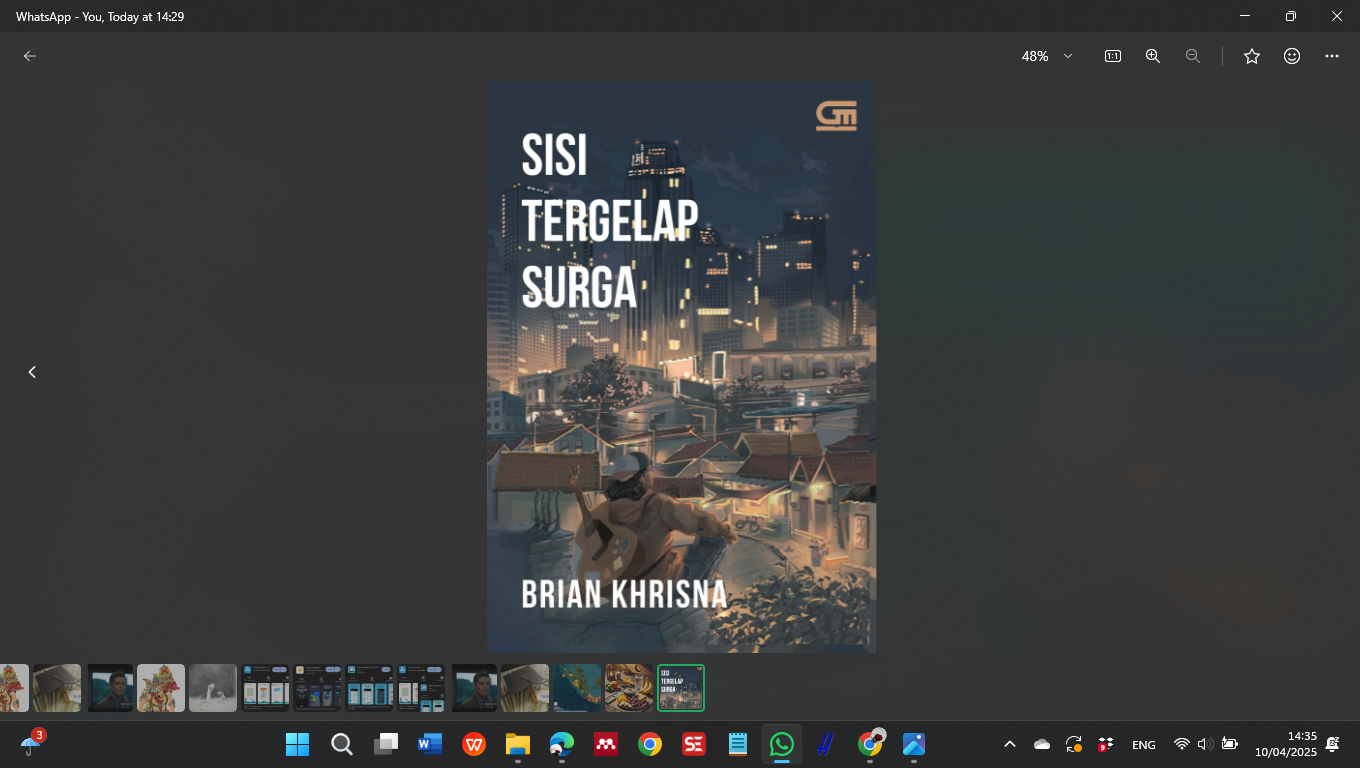This screenshot has width=1360, height=768.
Task: Open the notification center bell icon
Action: click(x=1333, y=744)
